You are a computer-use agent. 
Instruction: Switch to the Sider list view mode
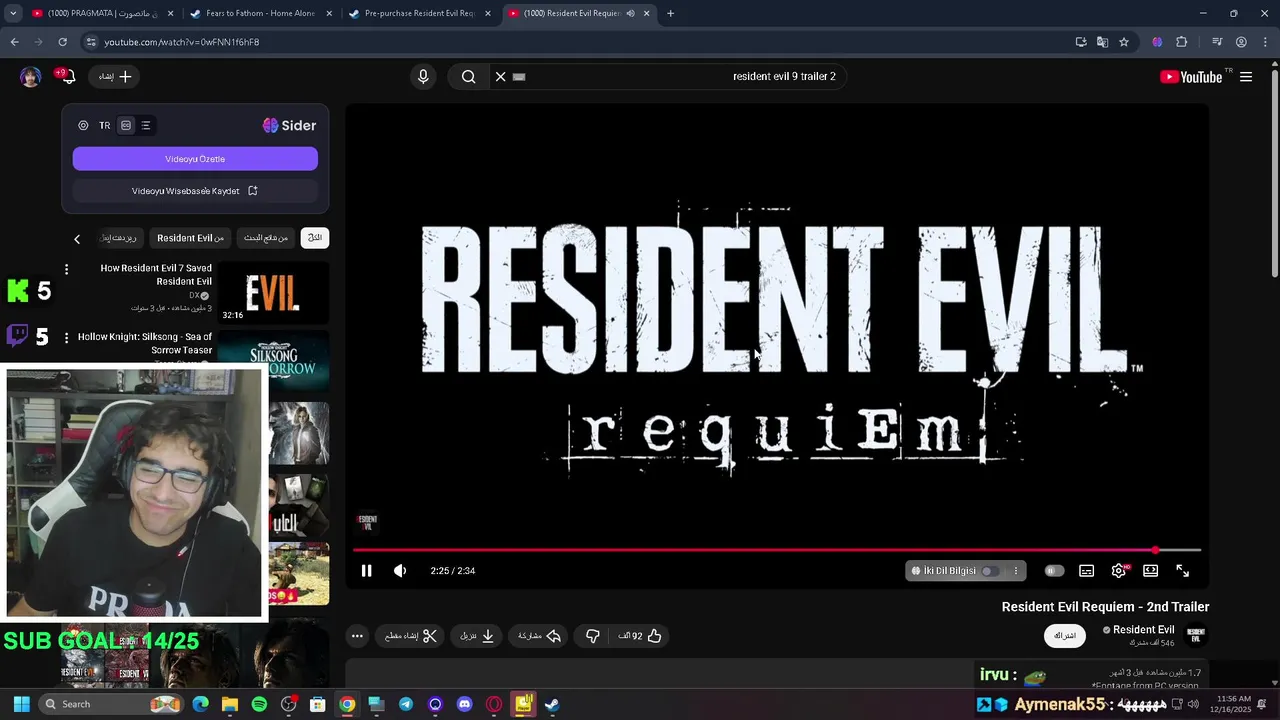tap(146, 126)
